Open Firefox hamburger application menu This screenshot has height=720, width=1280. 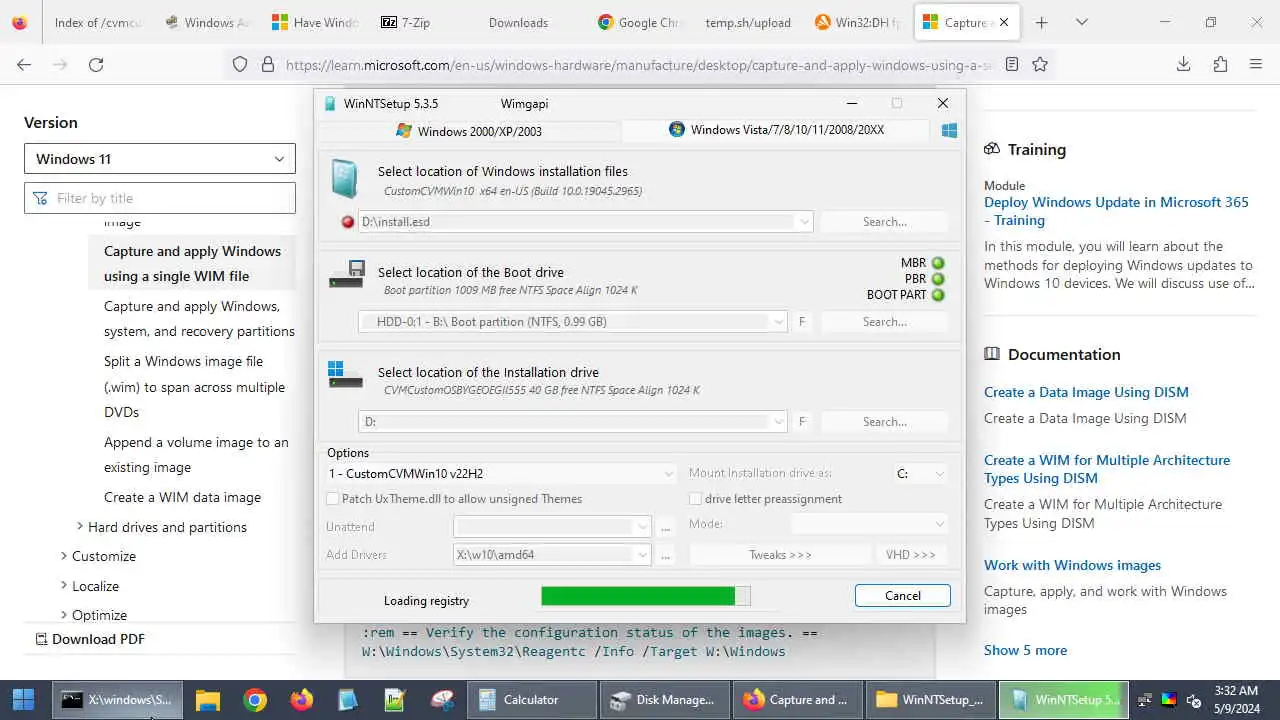(1256, 64)
